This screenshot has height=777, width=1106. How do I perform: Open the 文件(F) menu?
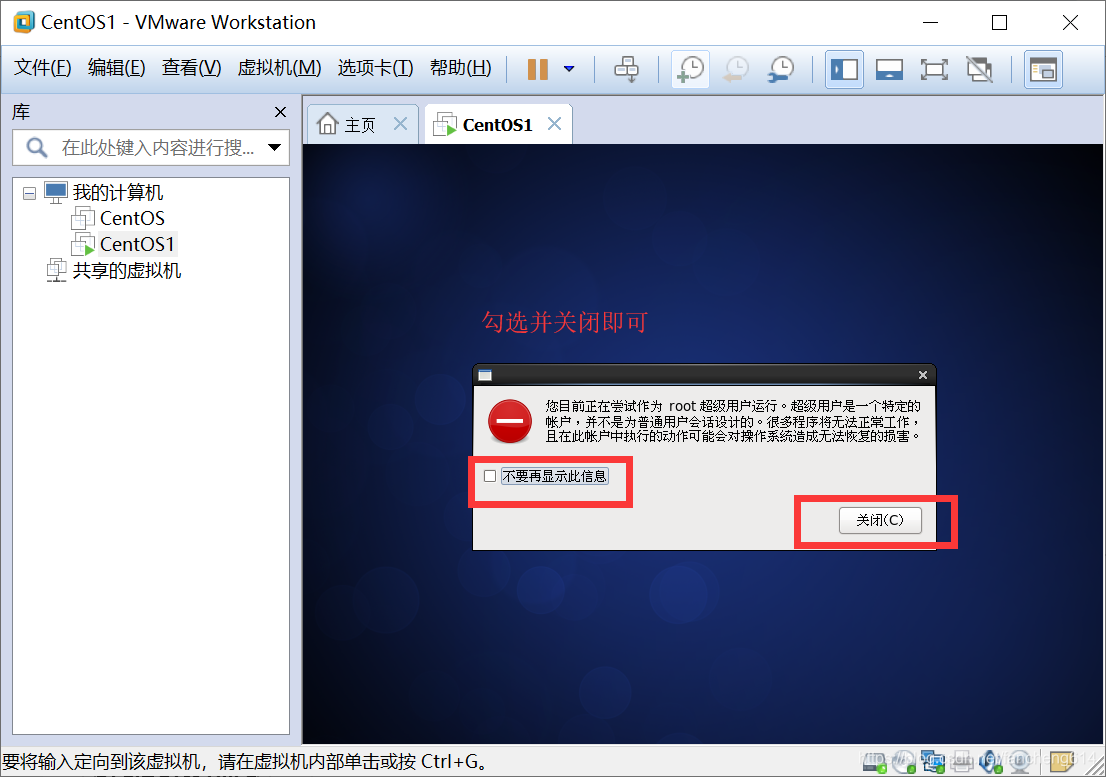42,68
